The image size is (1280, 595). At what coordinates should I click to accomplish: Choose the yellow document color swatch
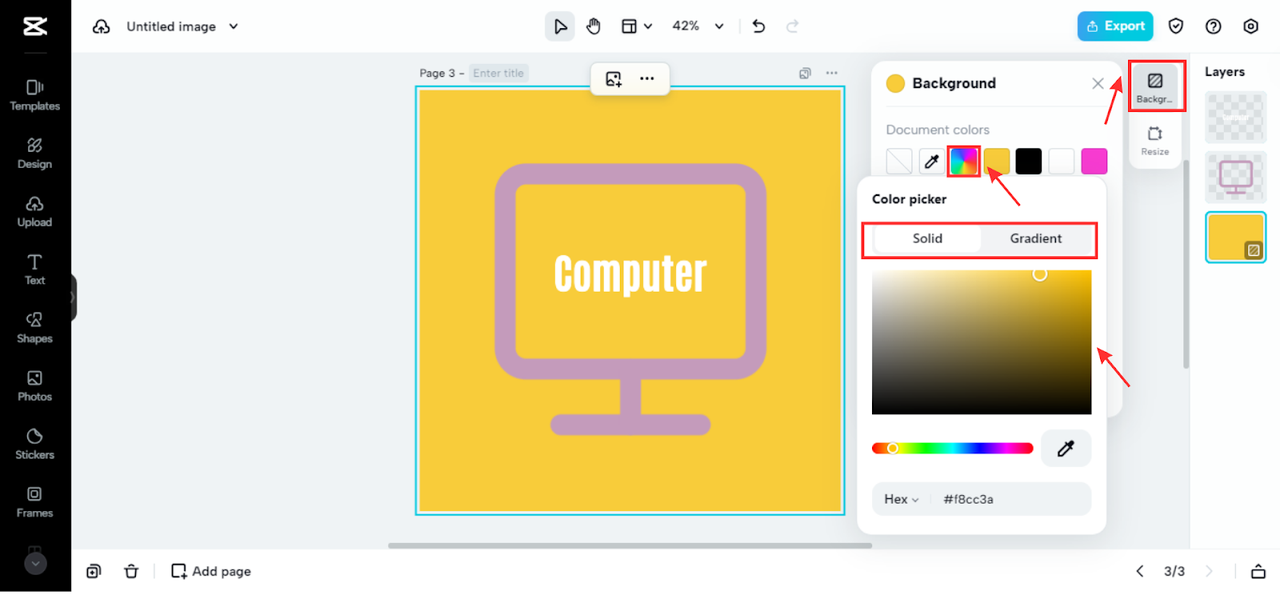[997, 161]
